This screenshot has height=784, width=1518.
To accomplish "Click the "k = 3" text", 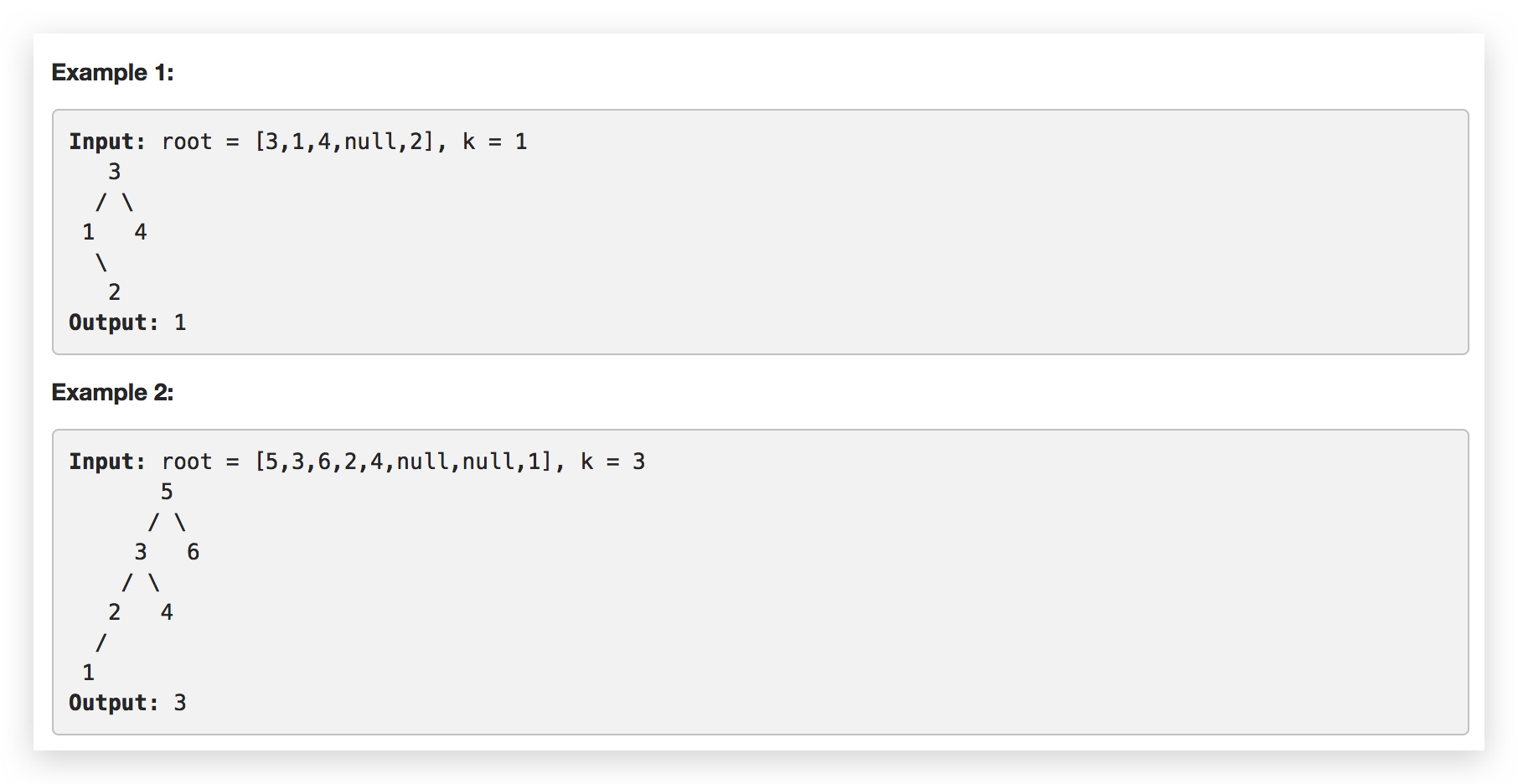I will point(612,462).
